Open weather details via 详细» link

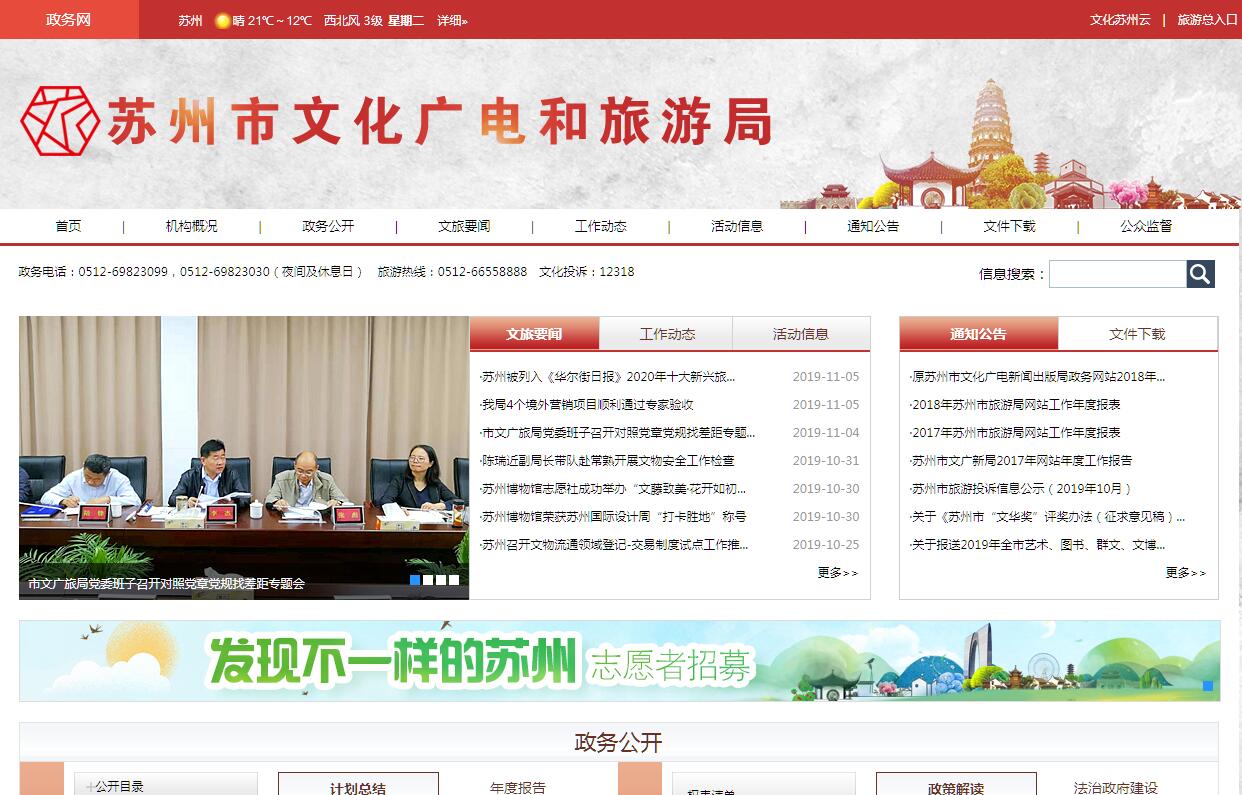point(452,20)
